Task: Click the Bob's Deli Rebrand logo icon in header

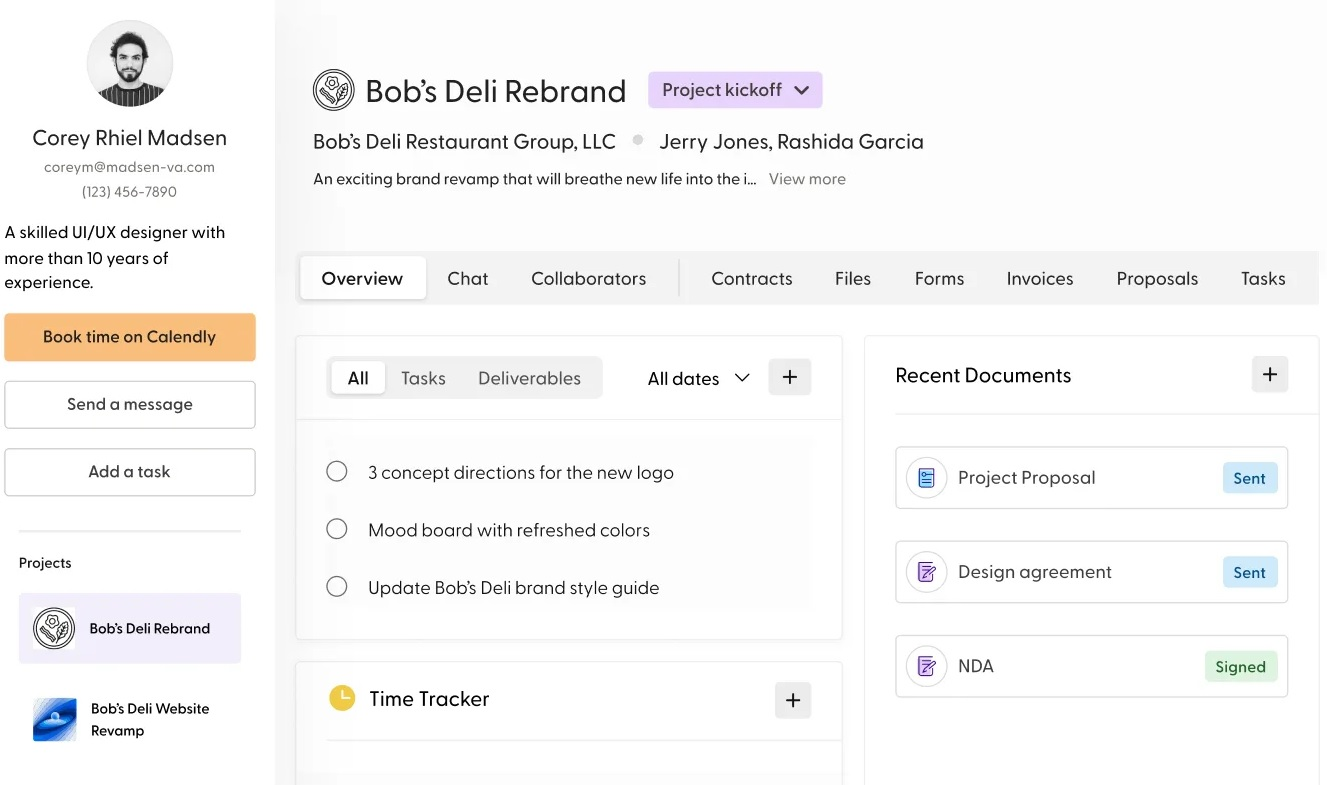Action: coord(333,90)
